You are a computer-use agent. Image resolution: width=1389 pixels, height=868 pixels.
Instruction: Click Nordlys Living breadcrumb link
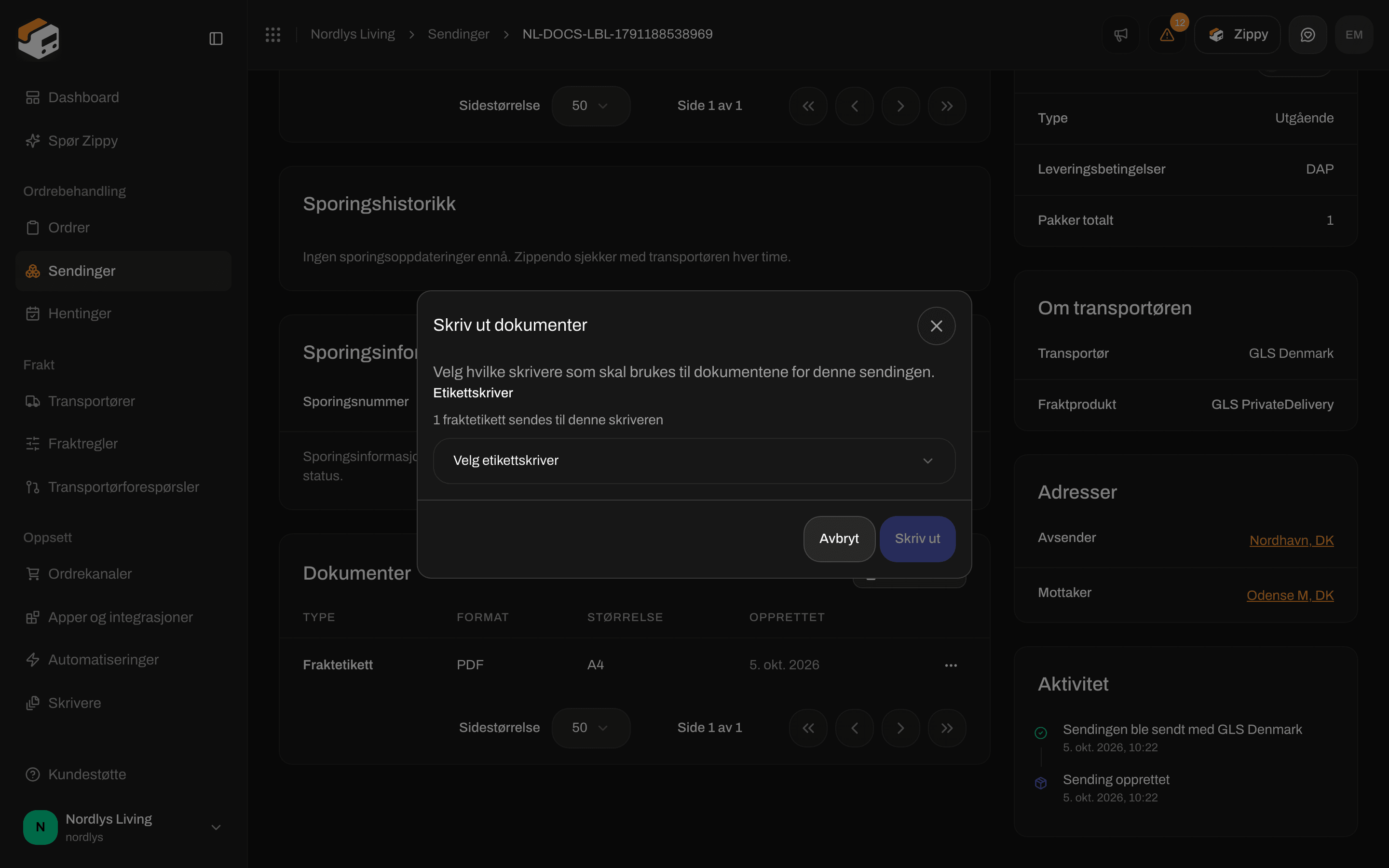pos(353,34)
